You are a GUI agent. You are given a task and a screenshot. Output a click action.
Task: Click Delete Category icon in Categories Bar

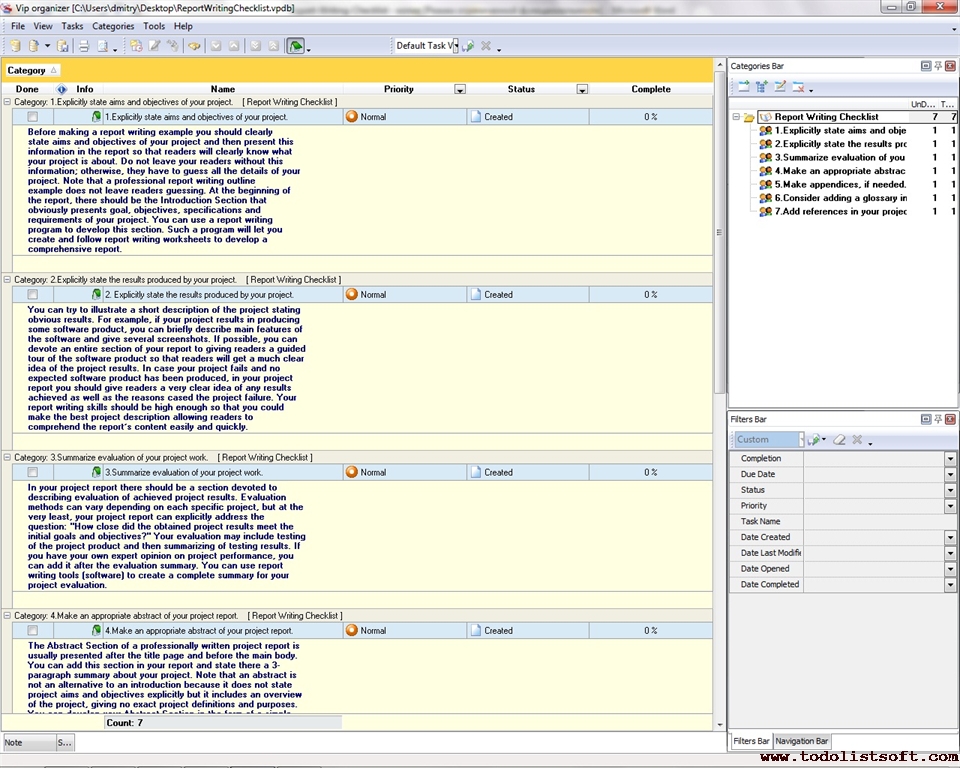(x=798, y=88)
